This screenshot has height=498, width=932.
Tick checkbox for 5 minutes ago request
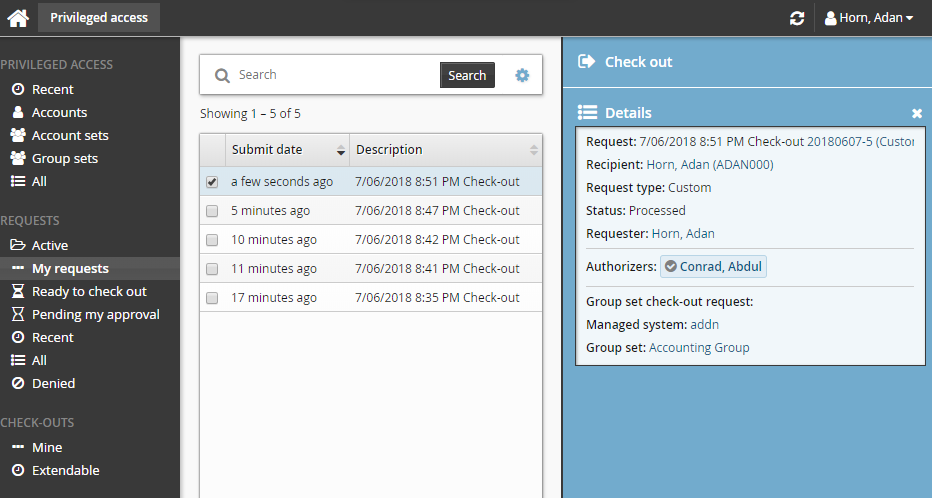pyautogui.click(x=212, y=211)
